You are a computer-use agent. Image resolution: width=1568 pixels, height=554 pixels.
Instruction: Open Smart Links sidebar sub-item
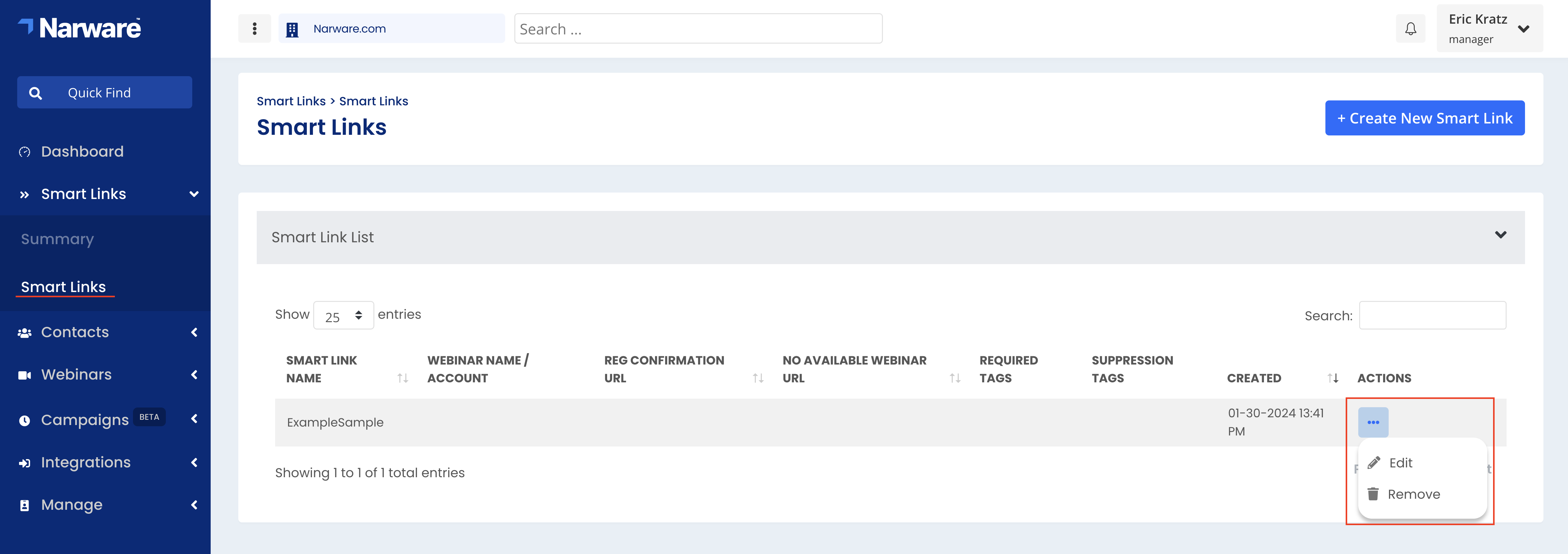coord(63,287)
